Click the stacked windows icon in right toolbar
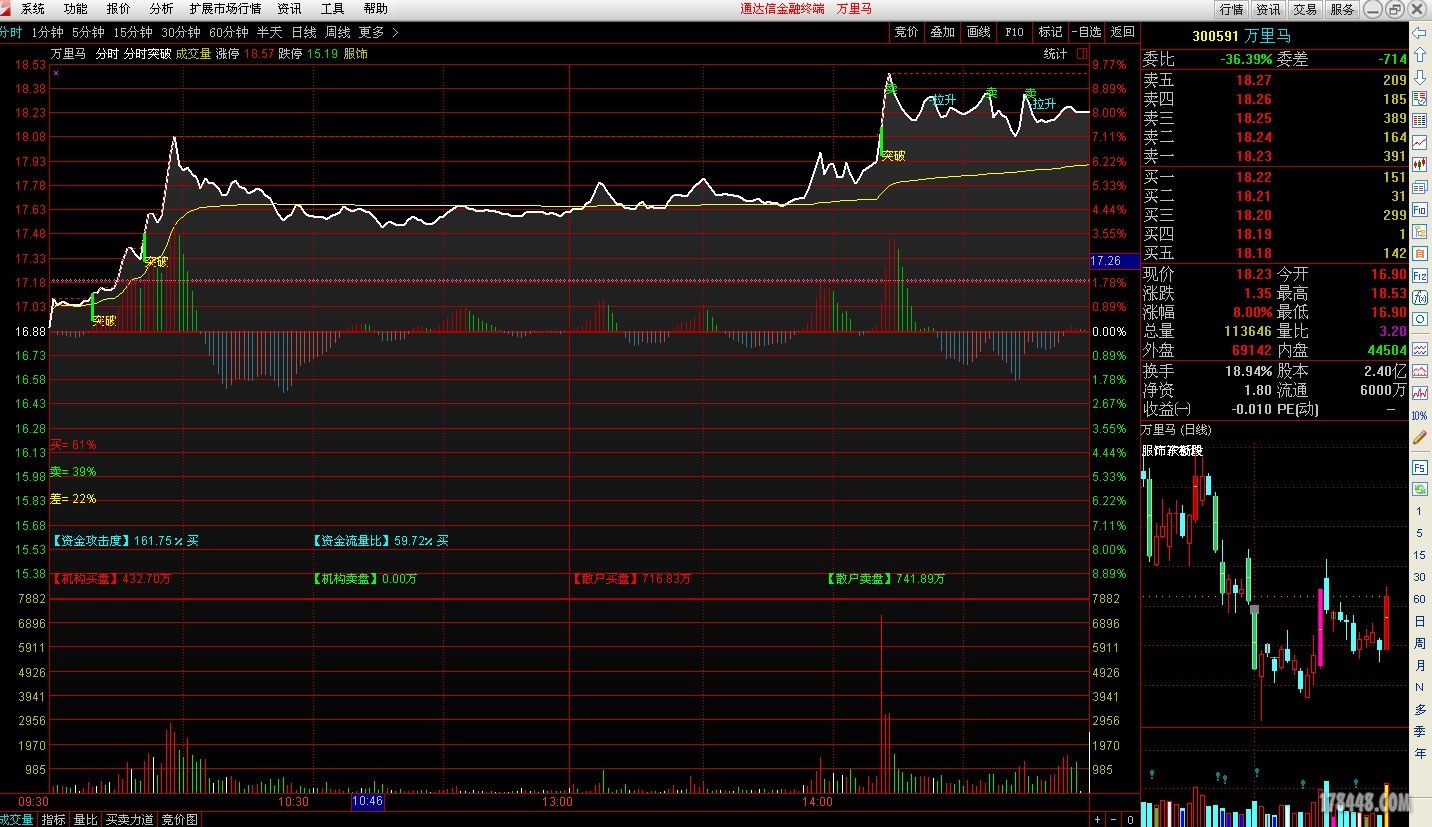The height and width of the screenshot is (827, 1432). click(x=1419, y=187)
